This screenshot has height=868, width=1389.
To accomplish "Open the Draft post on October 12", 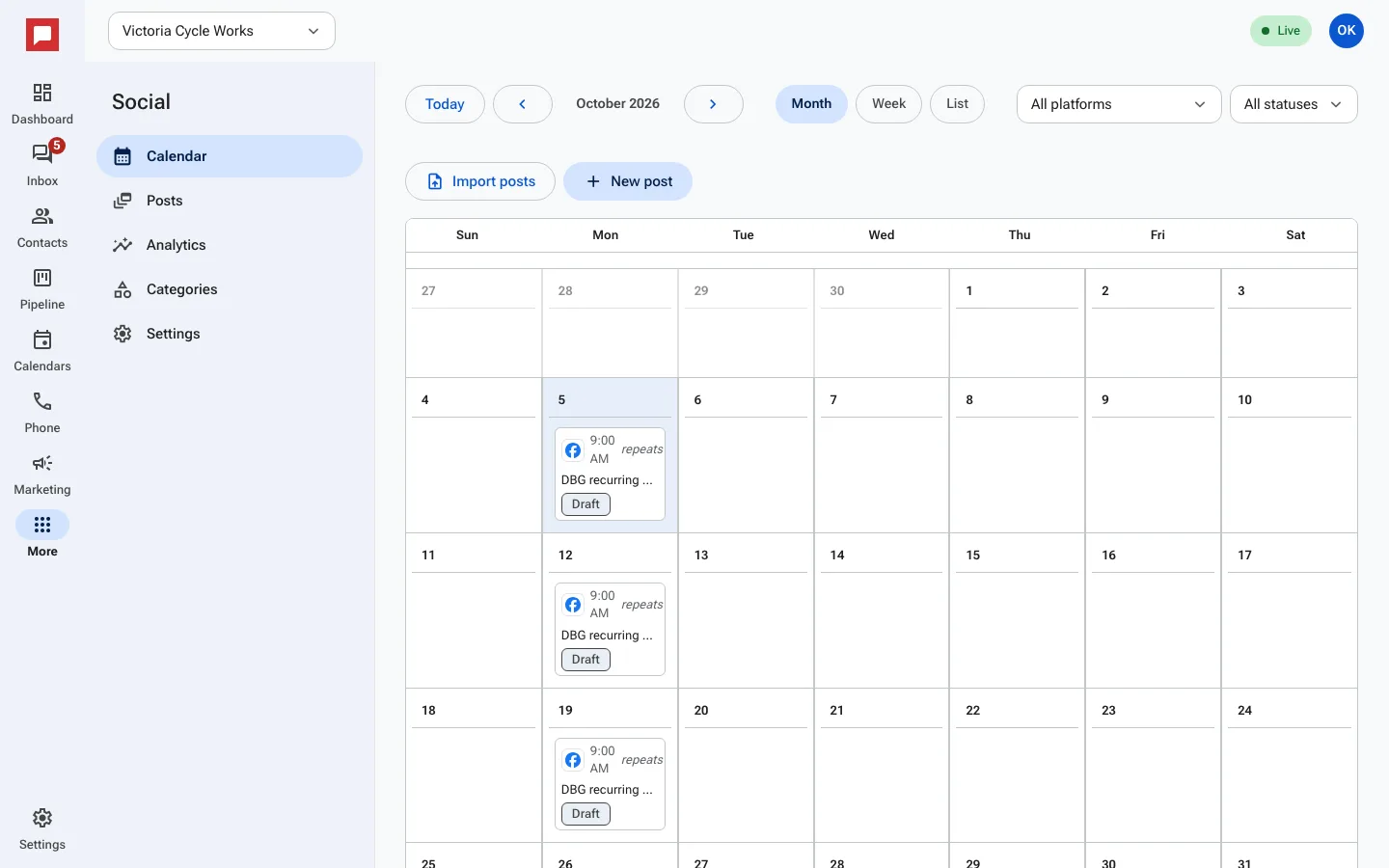I will tap(610, 629).
